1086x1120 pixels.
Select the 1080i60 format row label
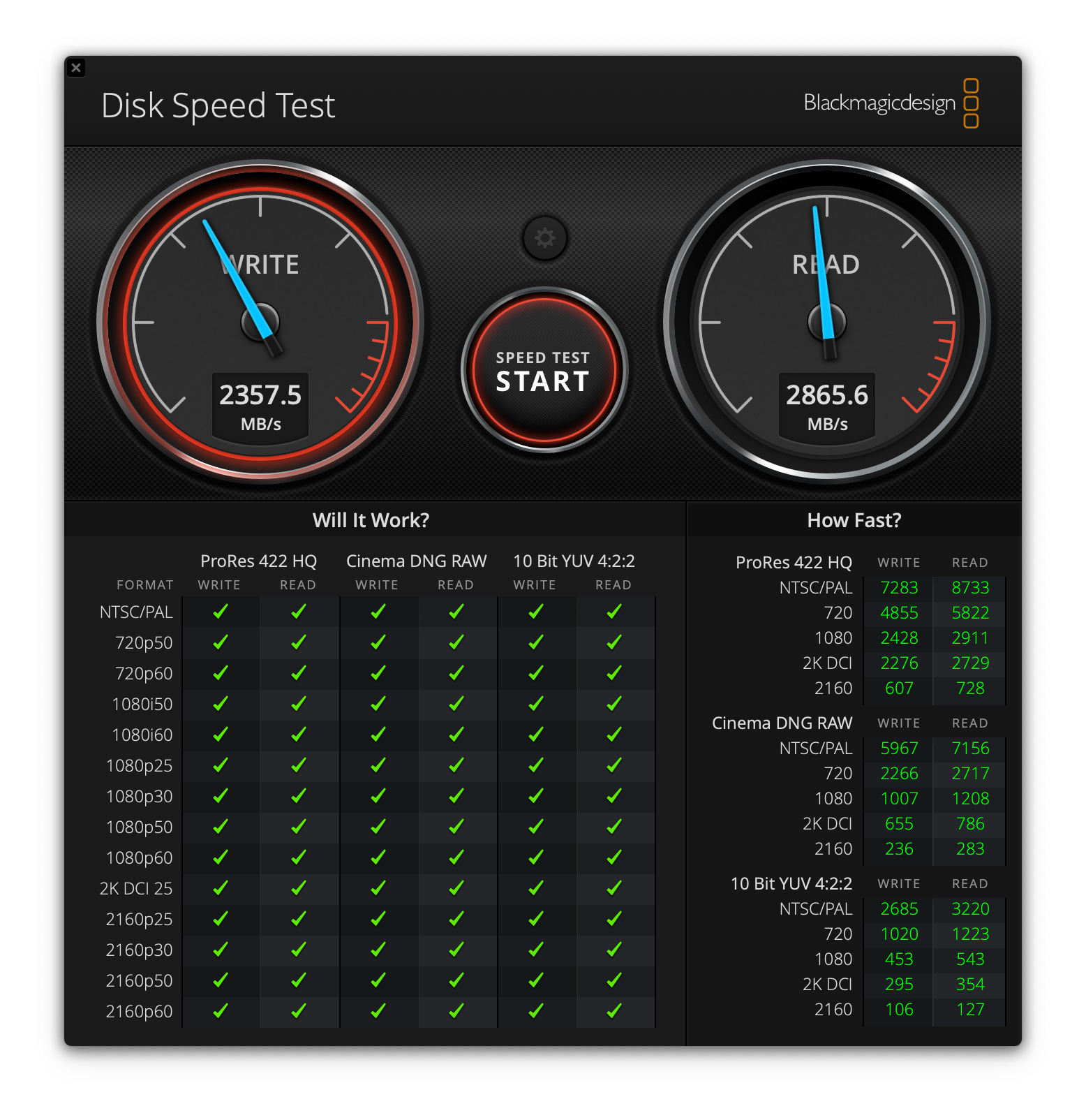142,735
